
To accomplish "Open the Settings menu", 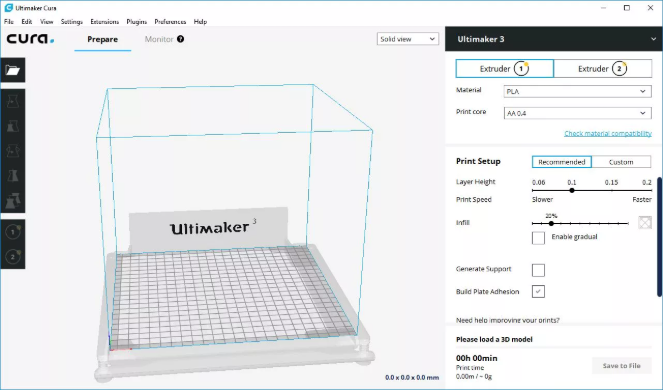I will 71,22.
